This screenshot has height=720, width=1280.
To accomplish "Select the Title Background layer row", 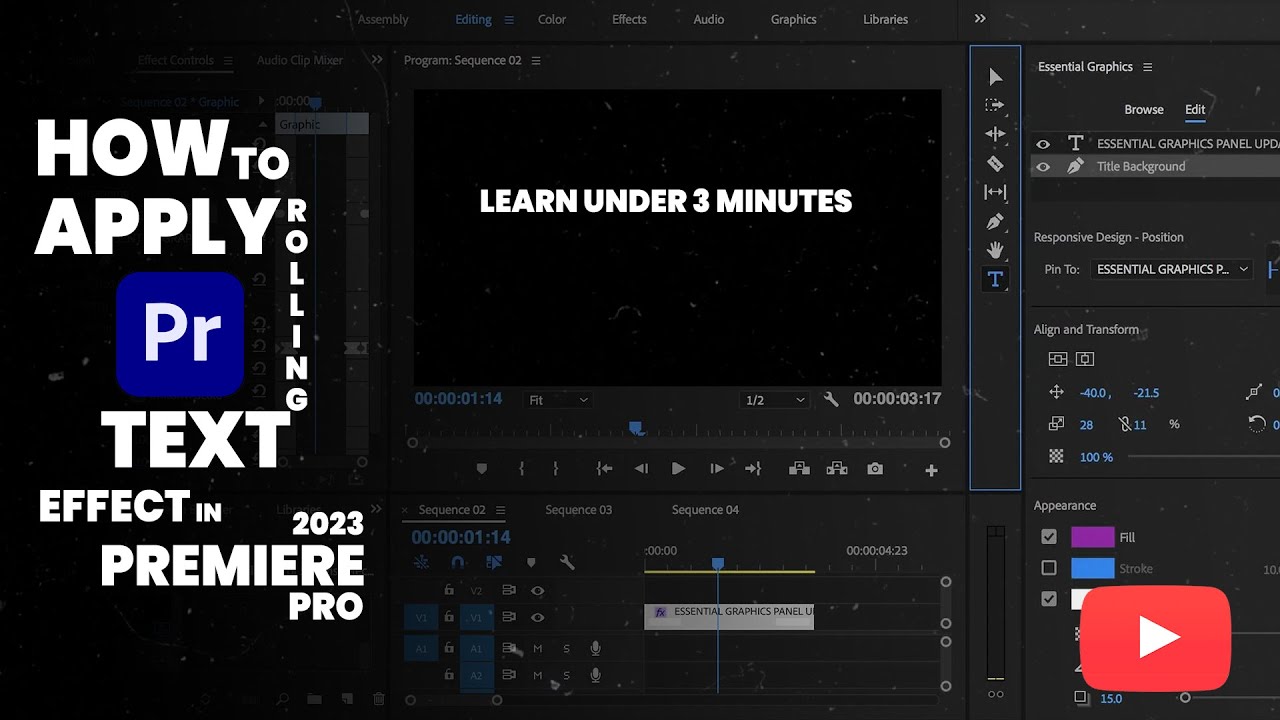I will point(1155,167).
